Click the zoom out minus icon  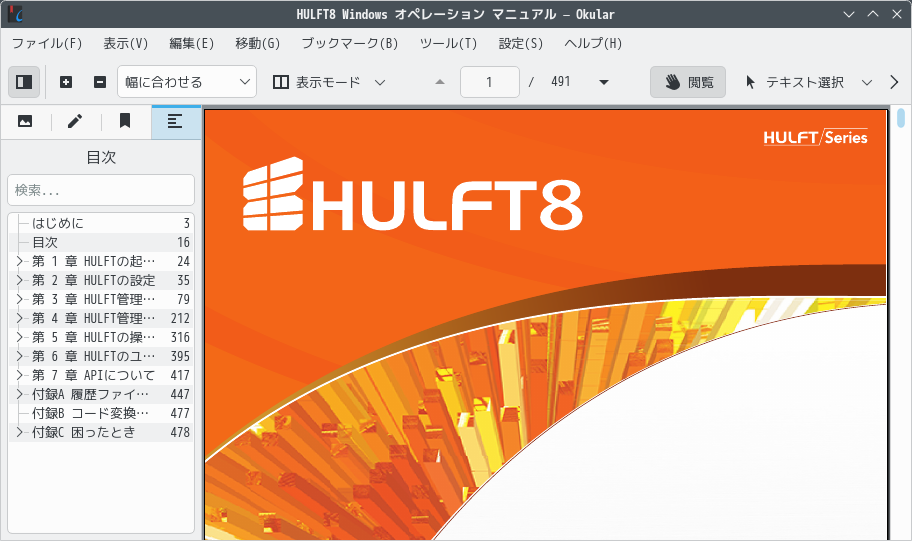point(100,82)
